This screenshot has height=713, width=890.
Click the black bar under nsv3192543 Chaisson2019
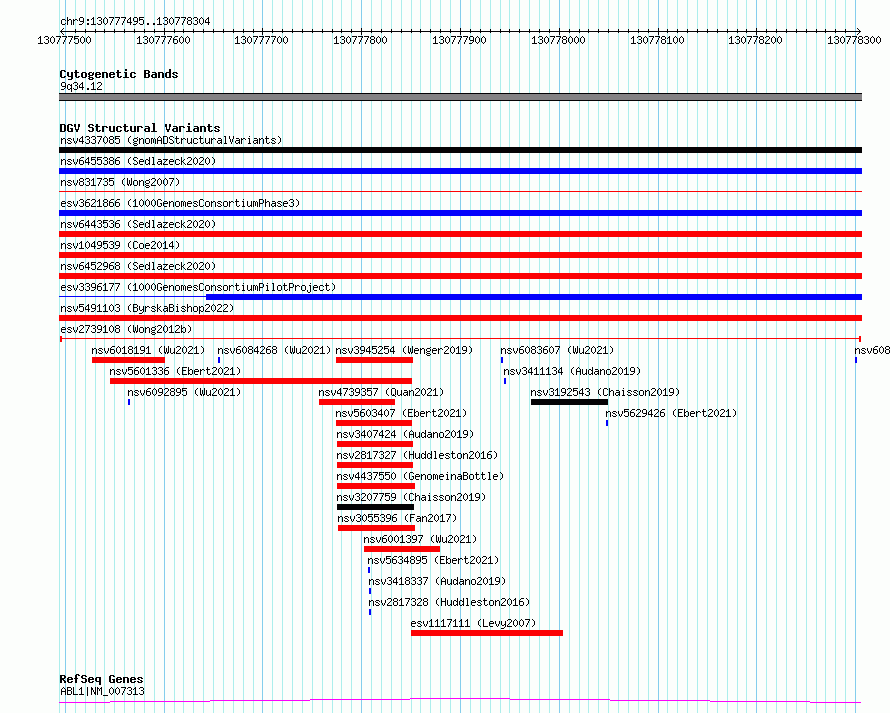(569, 402)
